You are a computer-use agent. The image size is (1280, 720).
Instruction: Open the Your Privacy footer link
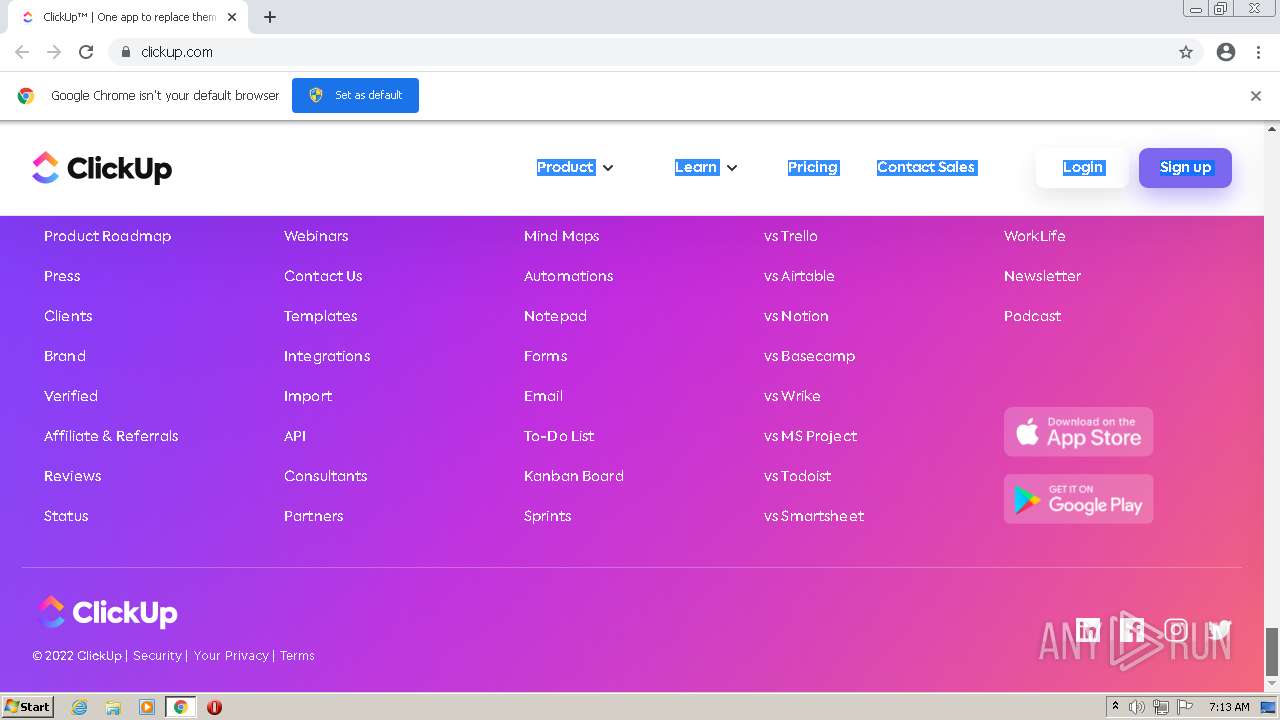pyautogui.click(x=231, y=656)
